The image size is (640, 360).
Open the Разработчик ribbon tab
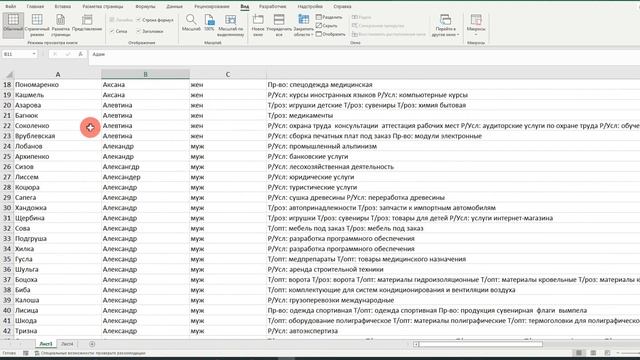(x=273, y=7)
